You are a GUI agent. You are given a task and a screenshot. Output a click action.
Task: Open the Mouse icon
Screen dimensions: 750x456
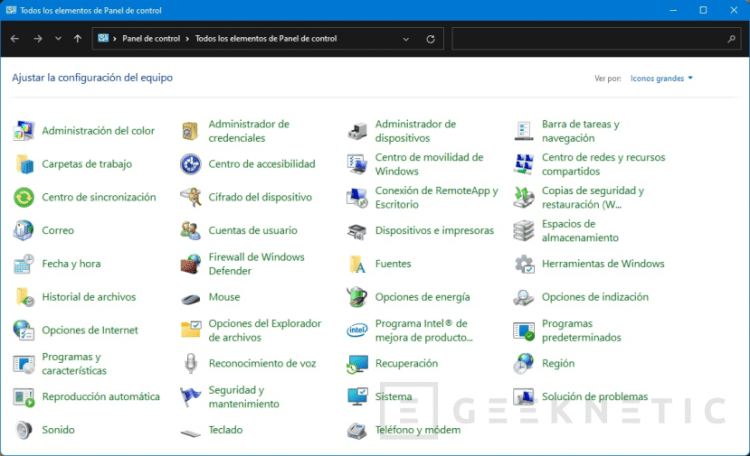pos(190,299)
